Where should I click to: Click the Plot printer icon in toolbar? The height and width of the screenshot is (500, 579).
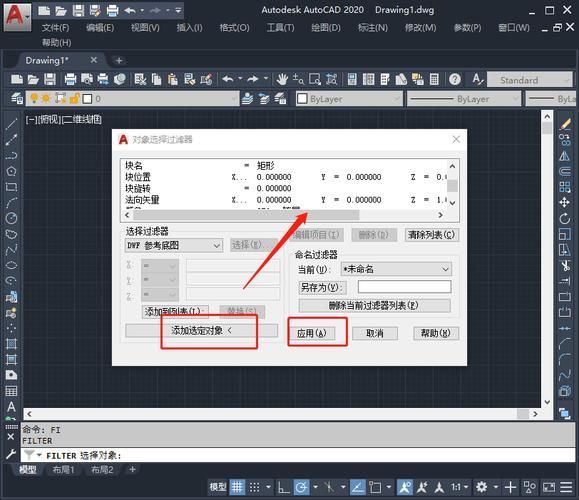70,79
